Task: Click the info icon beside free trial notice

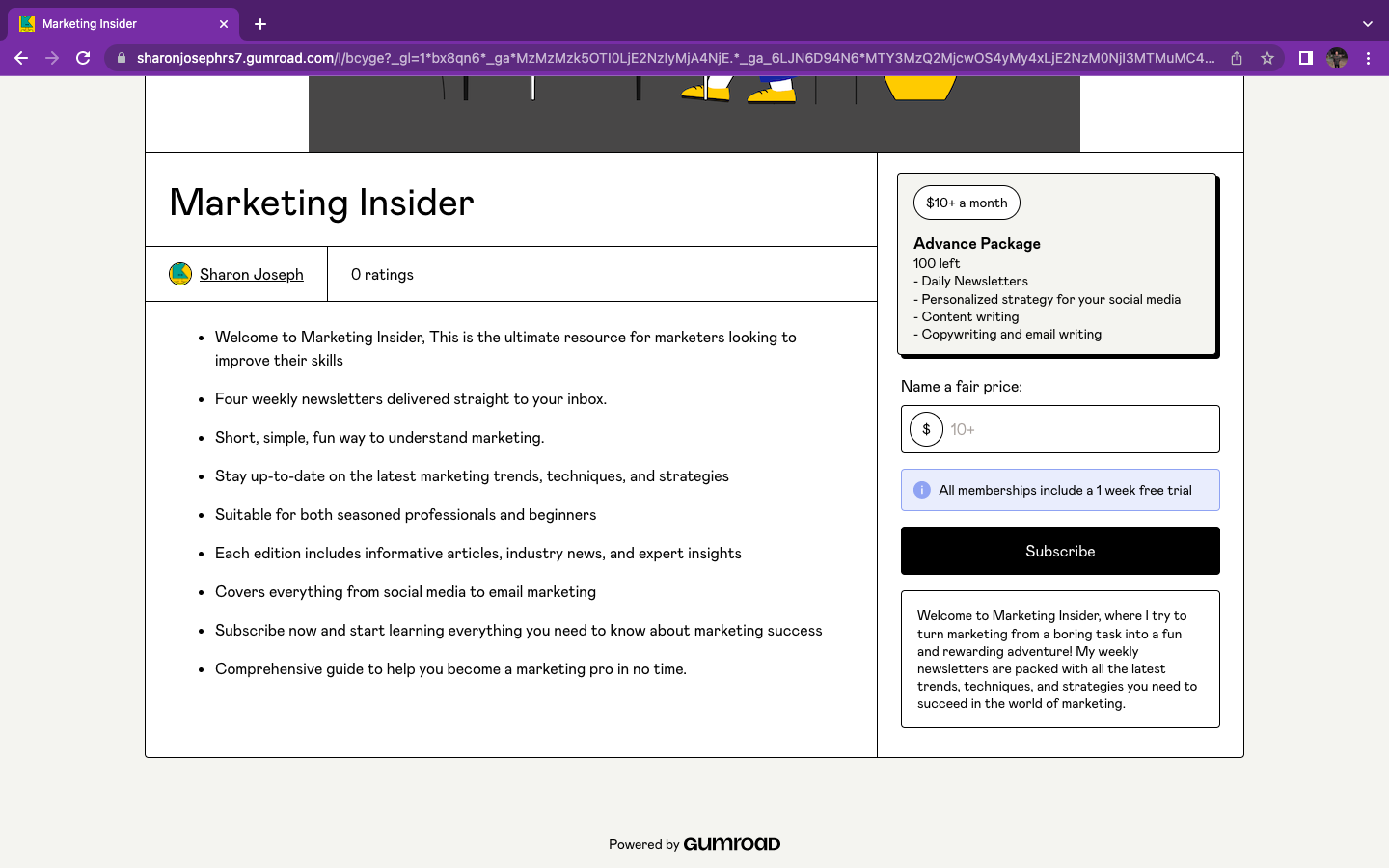Action: coord(922,490)
